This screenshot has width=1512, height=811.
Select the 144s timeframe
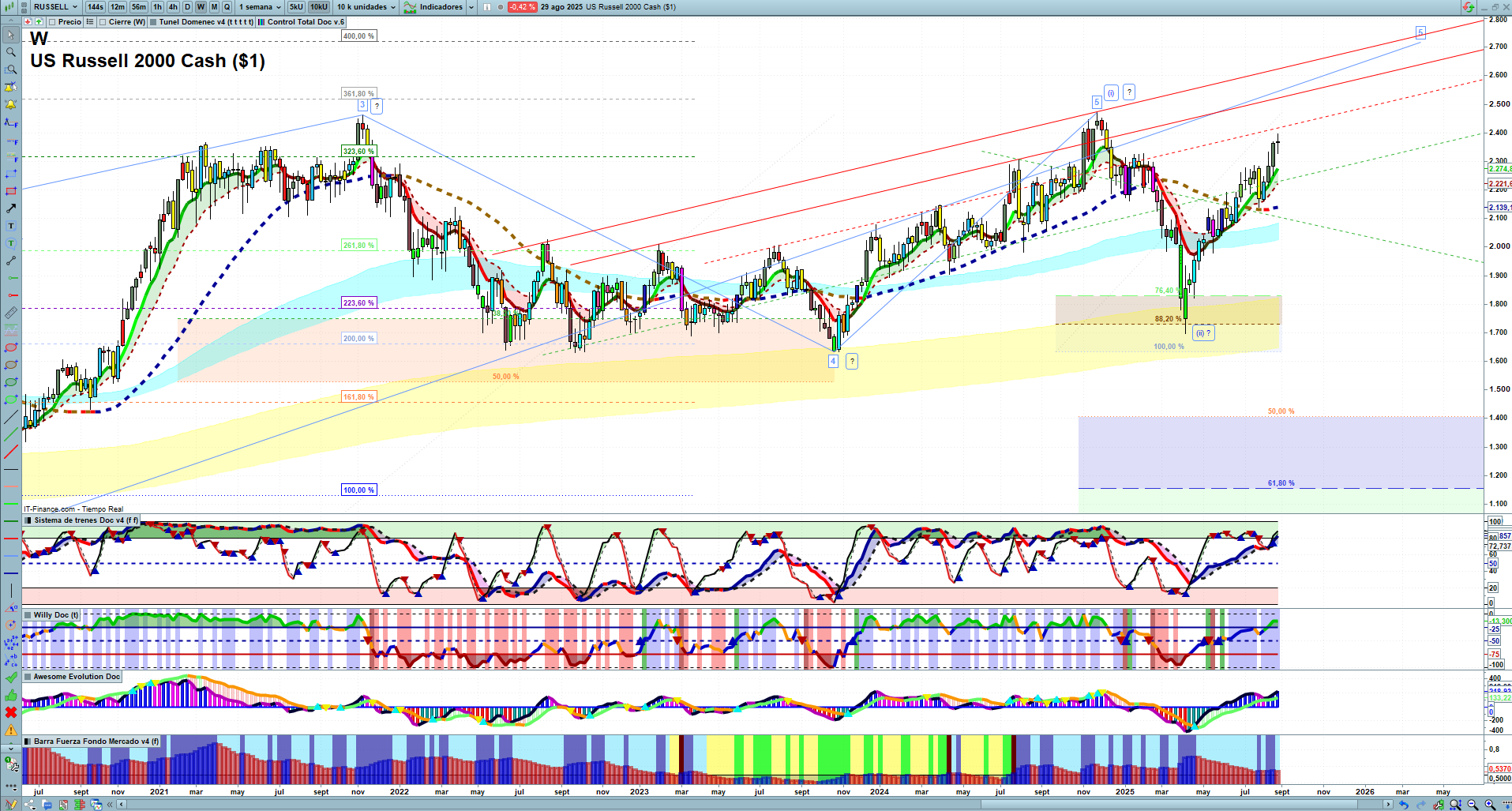(x=96, y=7)
